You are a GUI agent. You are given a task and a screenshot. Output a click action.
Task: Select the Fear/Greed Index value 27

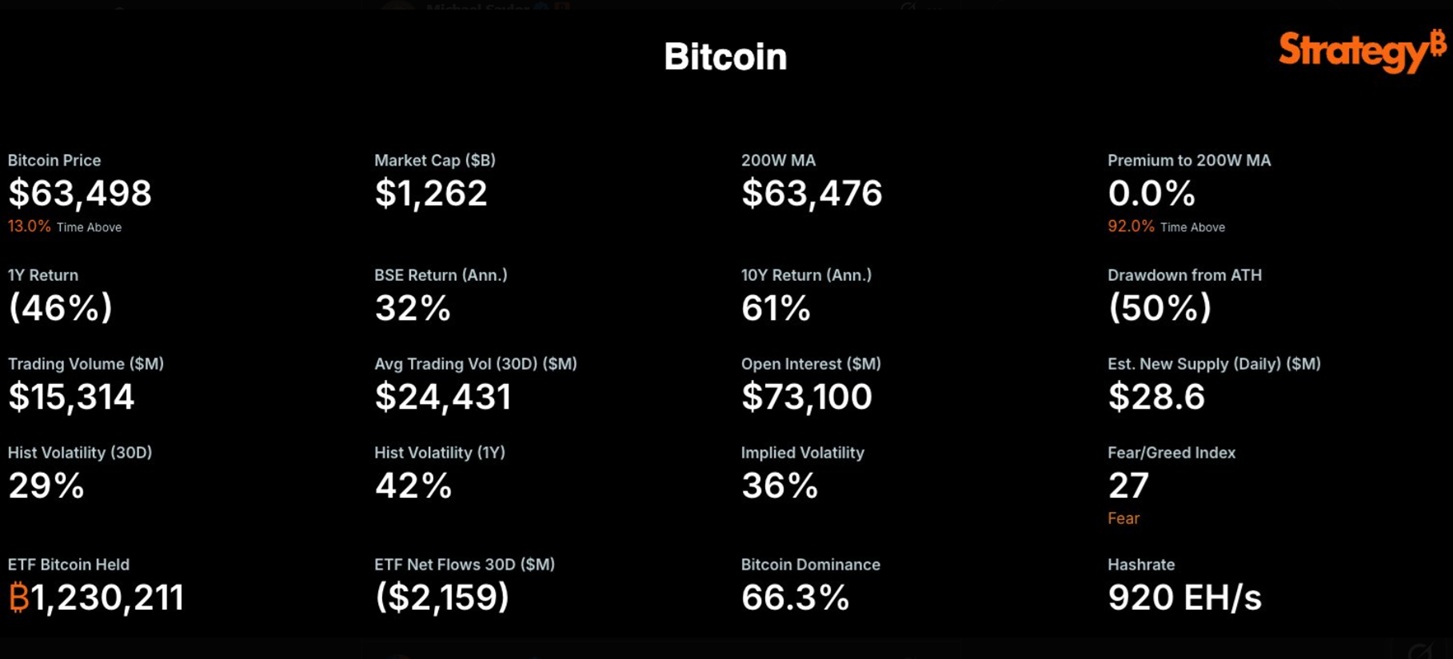(1129, 486)
